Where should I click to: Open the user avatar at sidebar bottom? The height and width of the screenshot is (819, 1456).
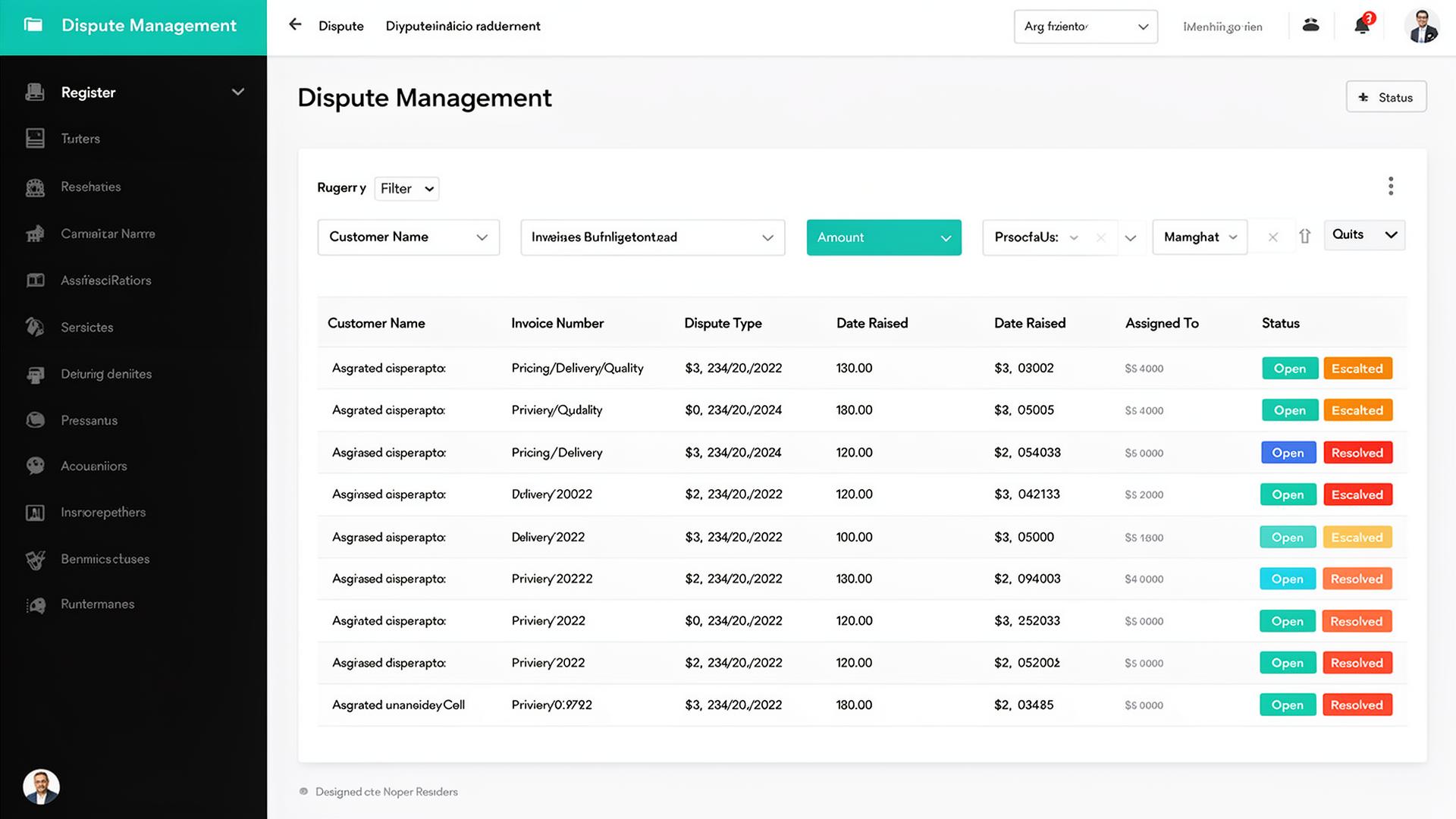[x=41, y=786]
